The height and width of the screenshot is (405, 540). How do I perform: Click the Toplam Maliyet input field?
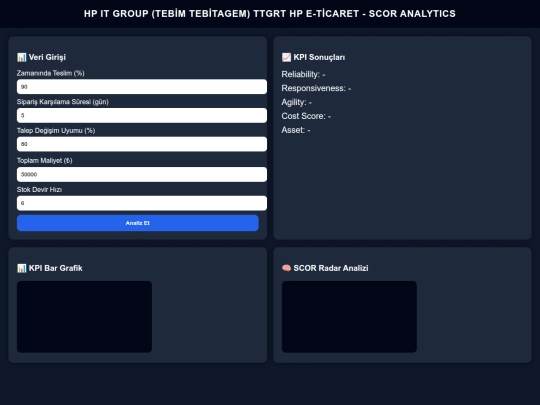click(142, 174)
